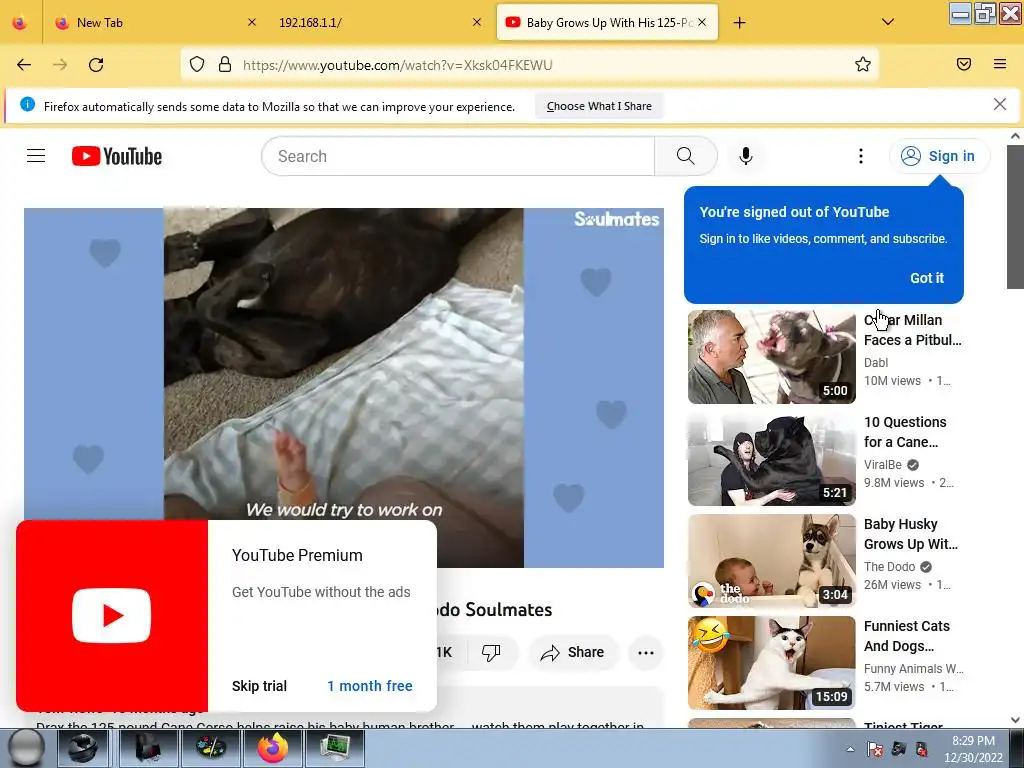
Task: Open tracking protection shield icon
Action: click(197, 65)
